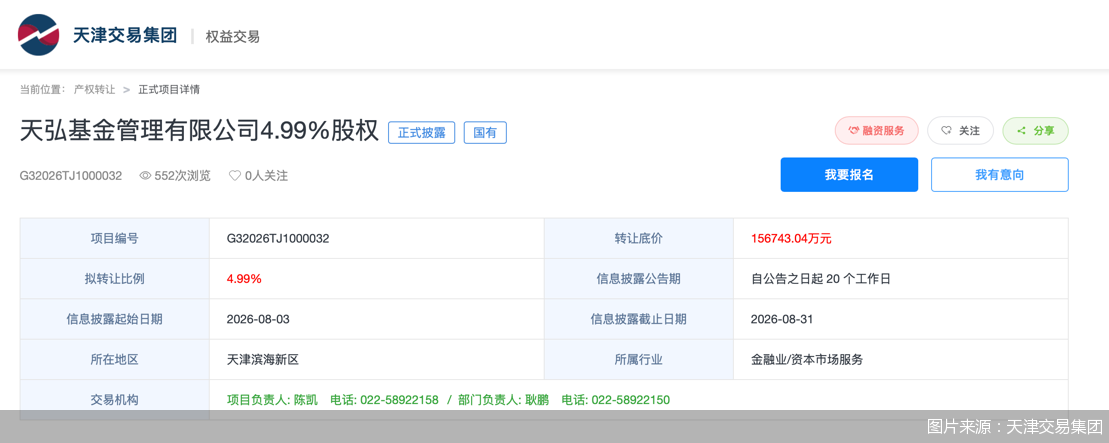Click 拟转让比例 label cell
This screenshot has height=443, width=1109.
pos(115,279)
